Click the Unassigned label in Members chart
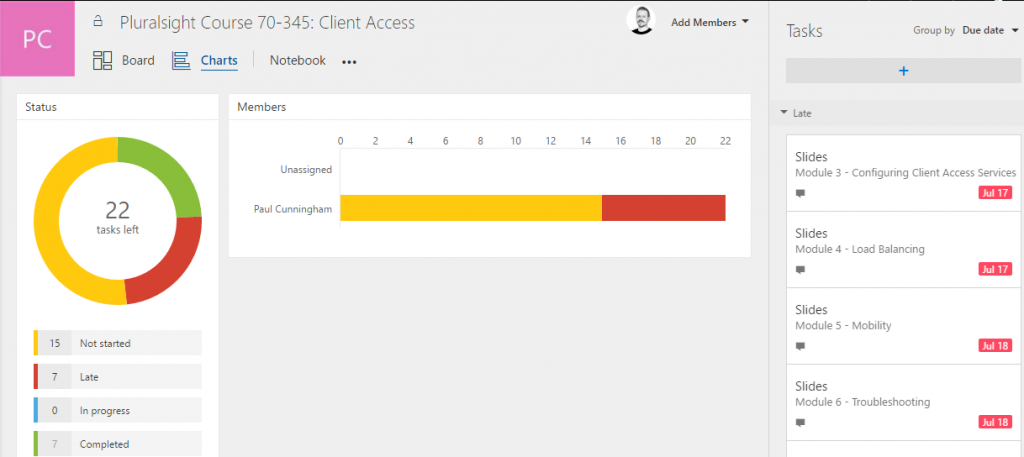Screen dimensions: 1024x457 coord(306,170)
